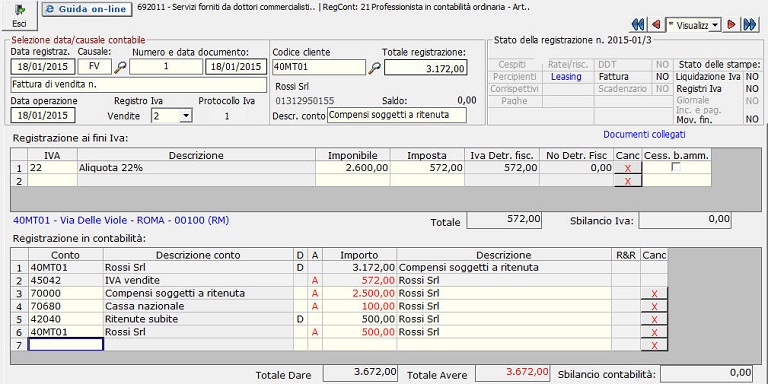Click the Totale registrazione field 3.172,00
768x384 pixels.
[426, 68]
